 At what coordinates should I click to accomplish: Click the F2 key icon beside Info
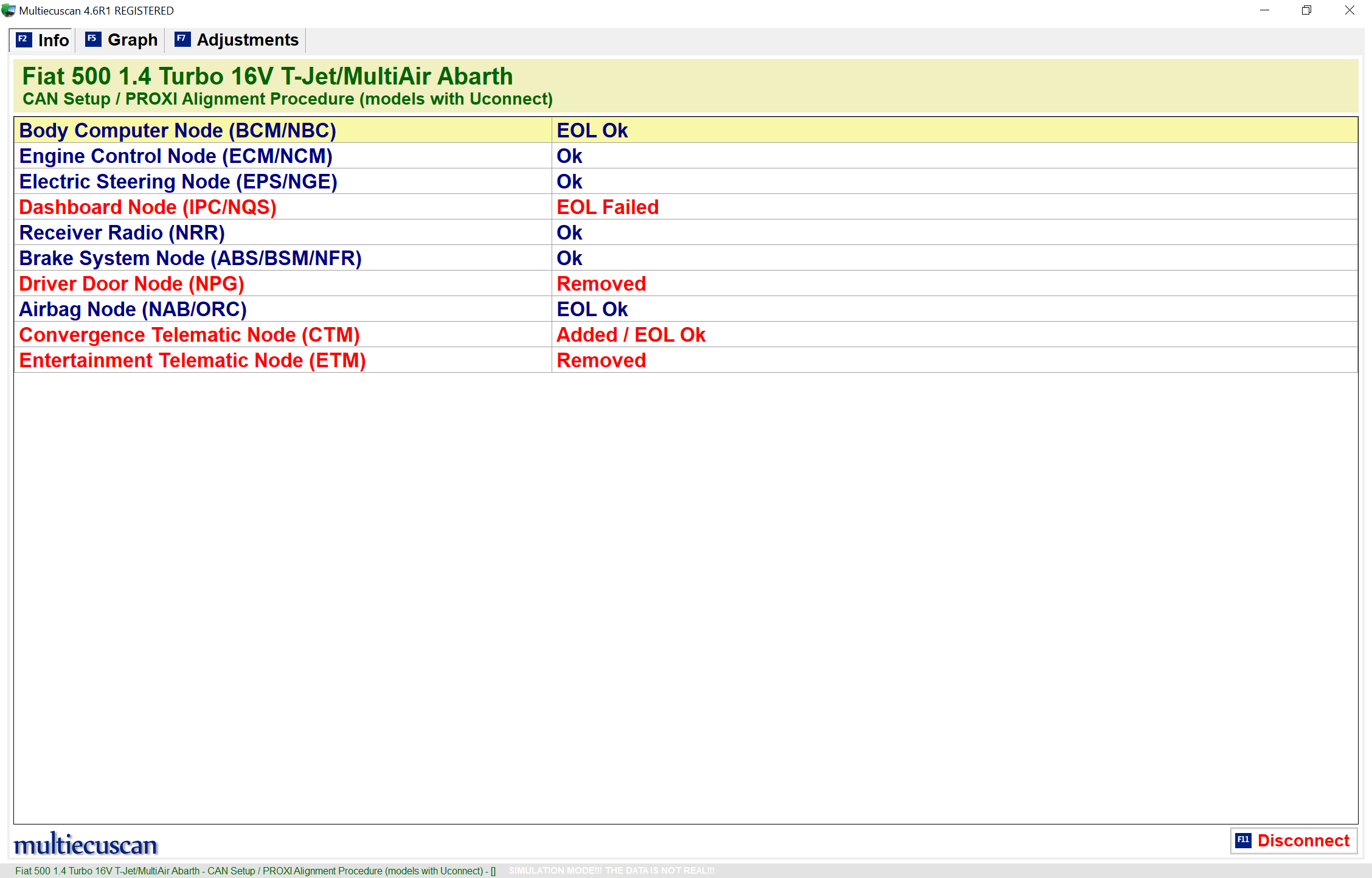click(x=24, y=40)
